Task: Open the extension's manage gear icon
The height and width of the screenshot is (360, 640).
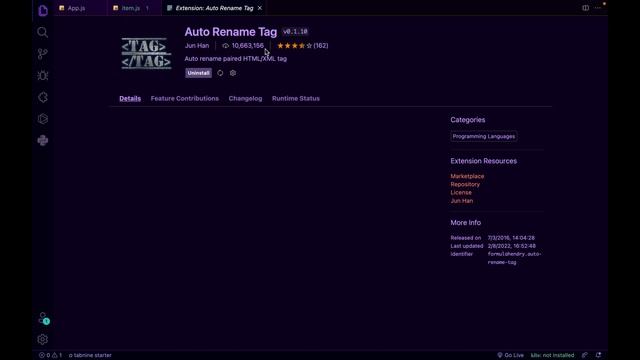Action: tap(233, 73)
